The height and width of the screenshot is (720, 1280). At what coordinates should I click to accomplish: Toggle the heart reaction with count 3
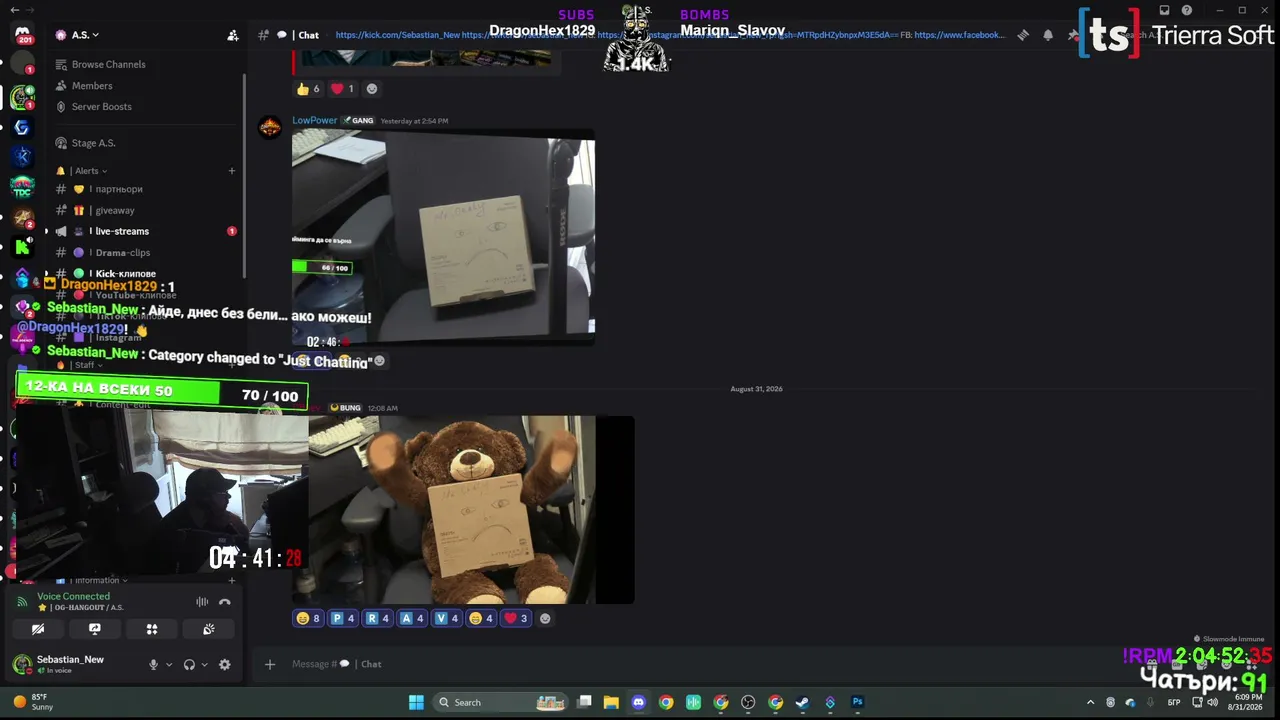pyautogui.click(x=515, y=618)
